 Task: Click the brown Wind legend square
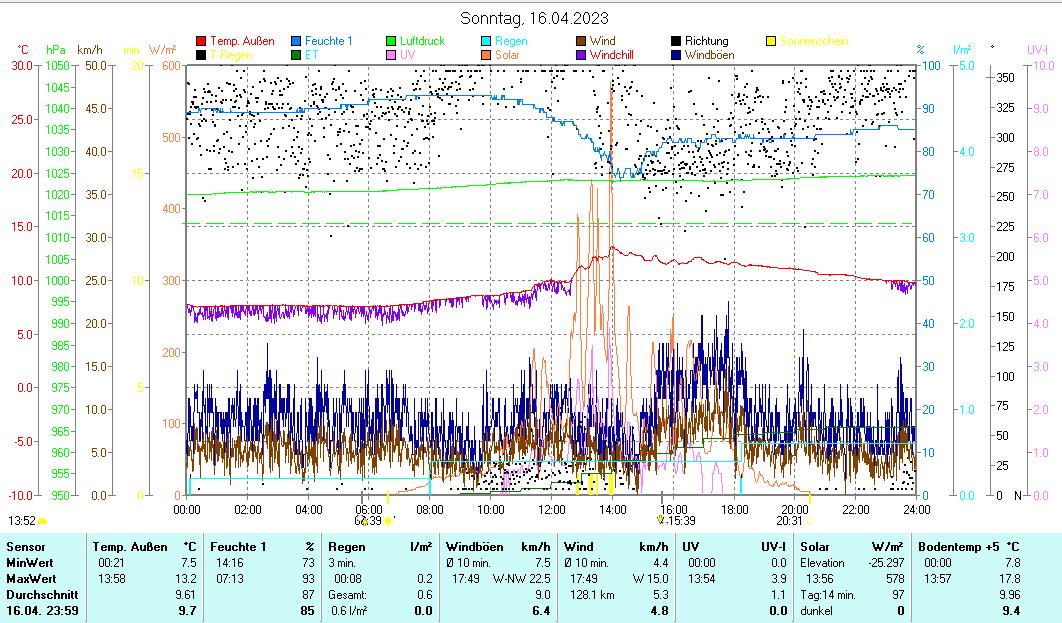(581, 41)
